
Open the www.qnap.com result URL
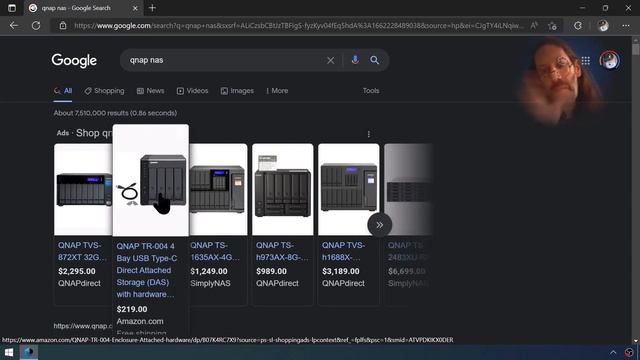point(83,326)
